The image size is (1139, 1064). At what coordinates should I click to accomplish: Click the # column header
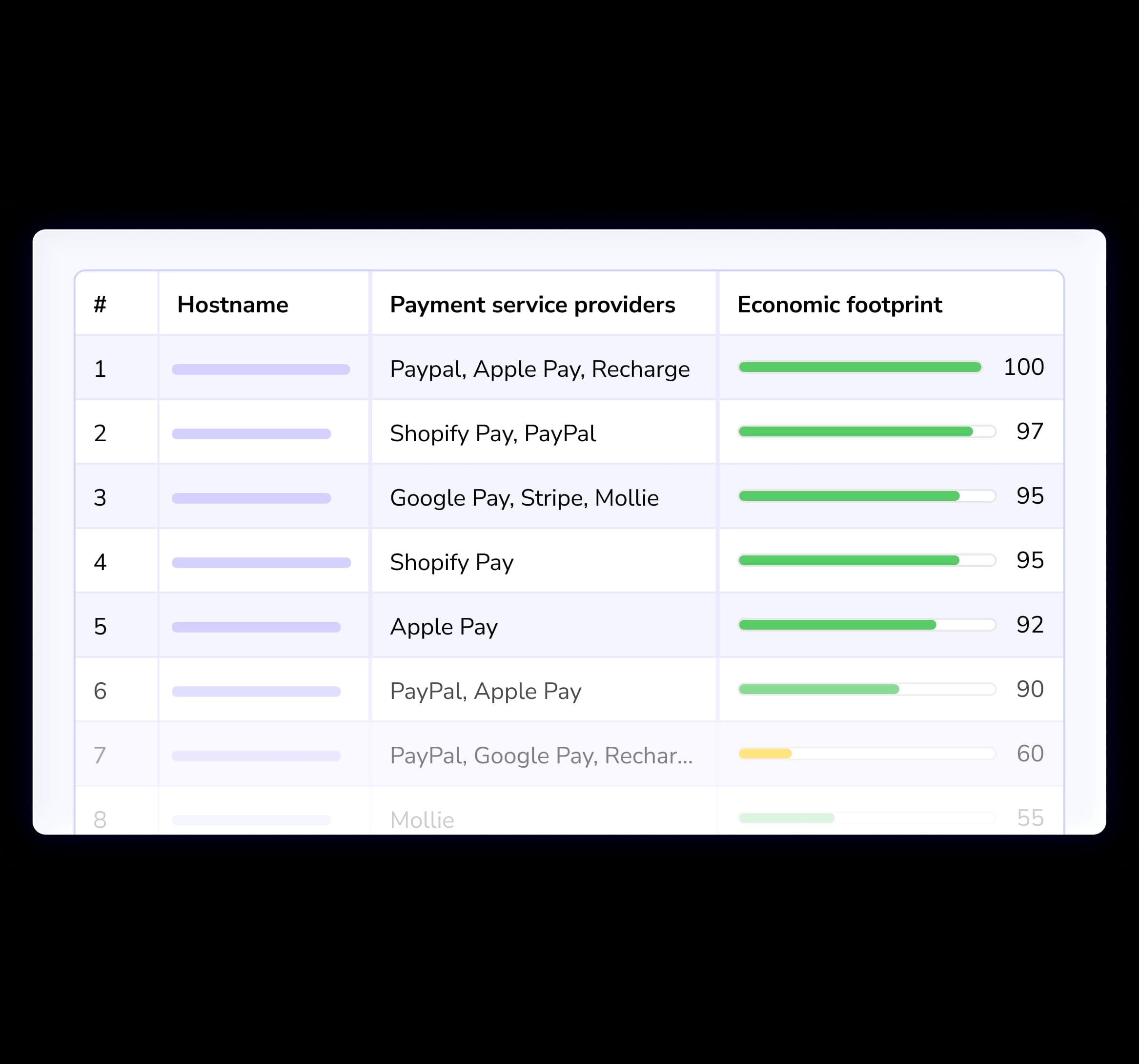pyautogui.click(x=100, y=305)
